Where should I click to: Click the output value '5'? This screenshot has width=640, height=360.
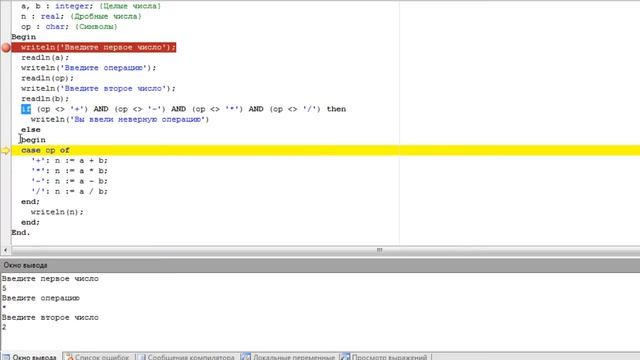tap(4, 289)
